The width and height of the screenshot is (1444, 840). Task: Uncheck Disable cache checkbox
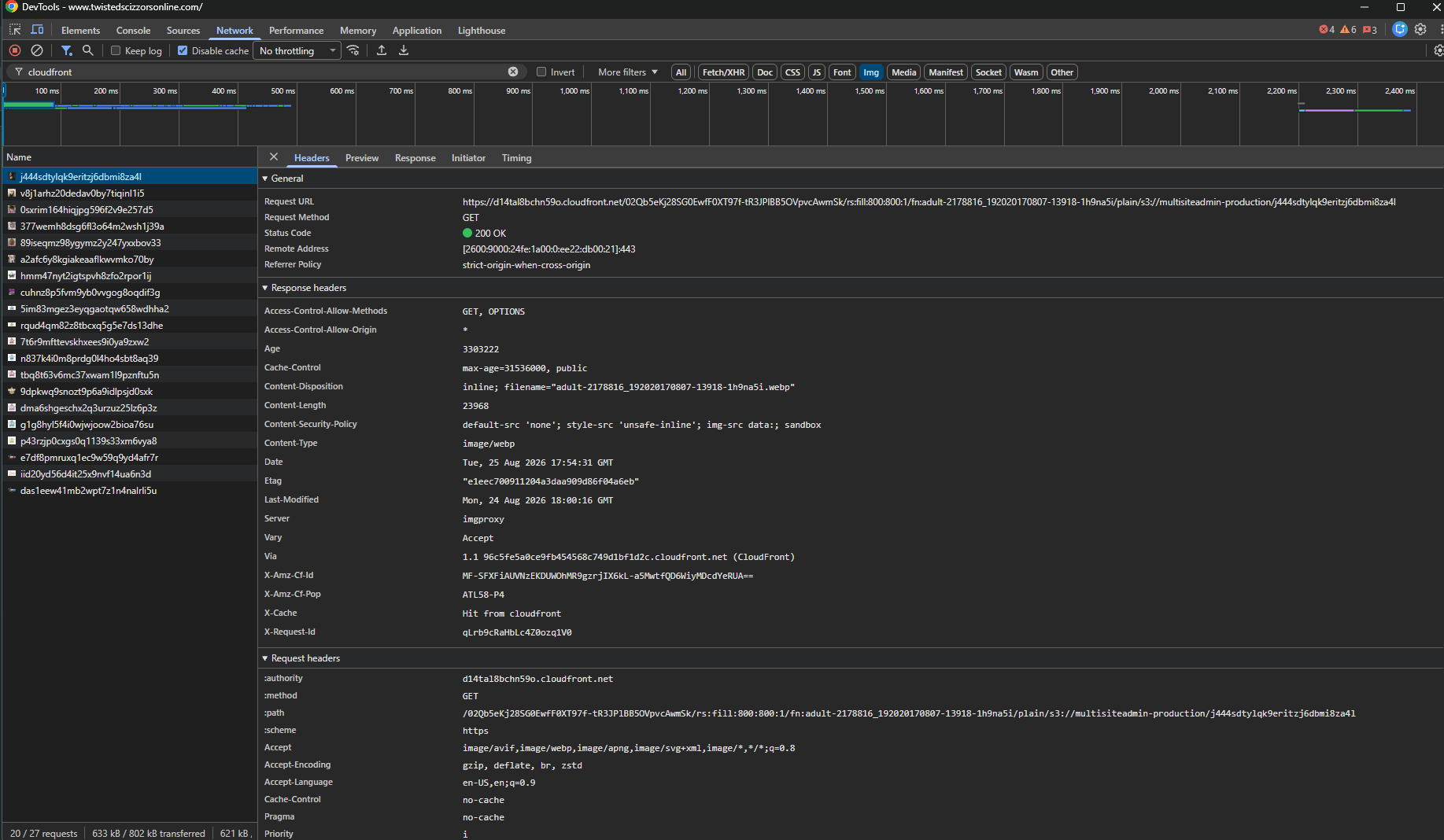pos(183,50)
